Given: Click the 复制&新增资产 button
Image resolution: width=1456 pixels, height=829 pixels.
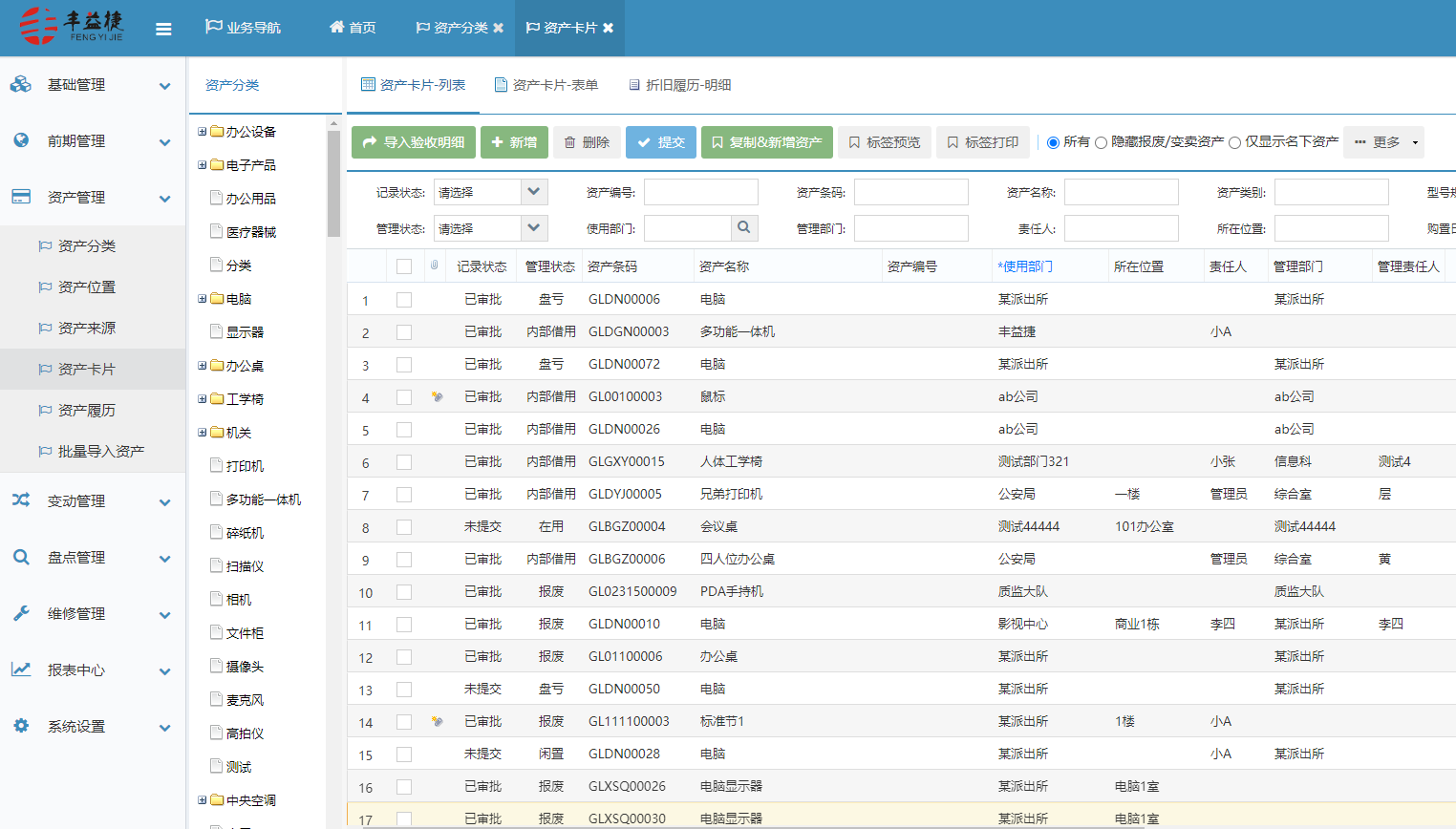Looking at the screenshot, I should point(767,142).
